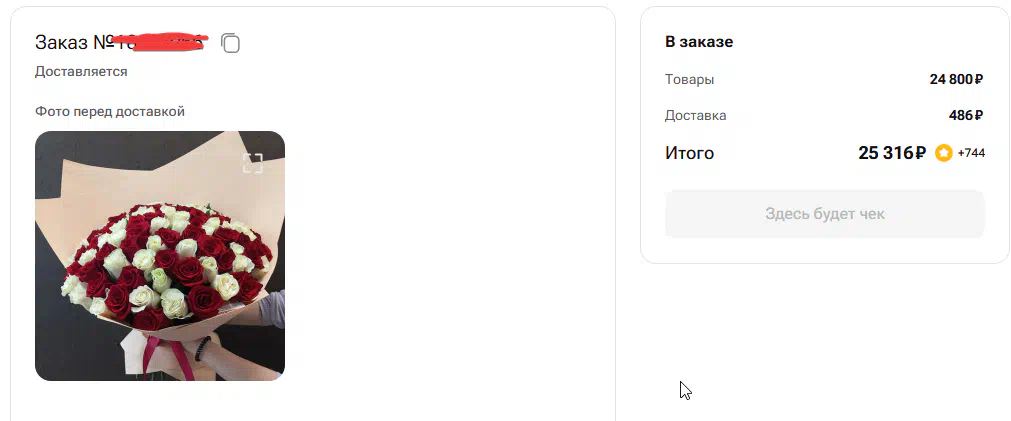
Task: Copy the order number with the copy icon
Action: coord(230,43)
